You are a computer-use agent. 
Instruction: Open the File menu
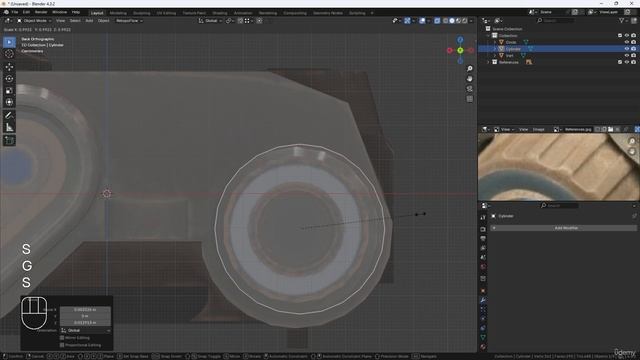[15, 12]
